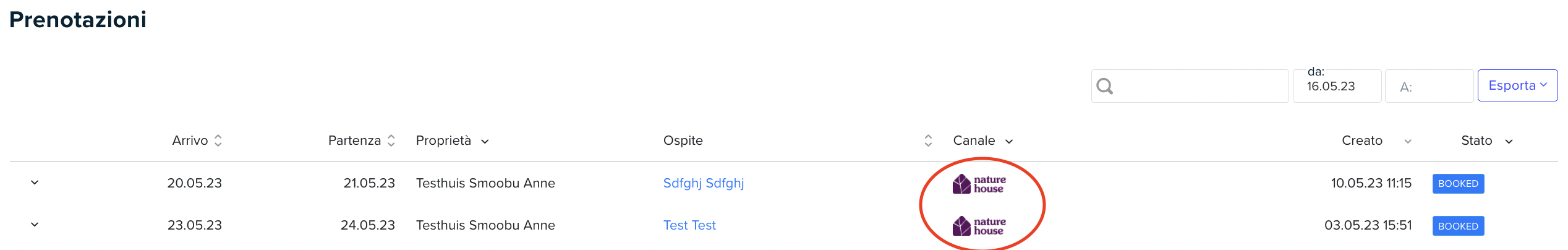Open the Canale filter dropdown

pos(1009,142)
